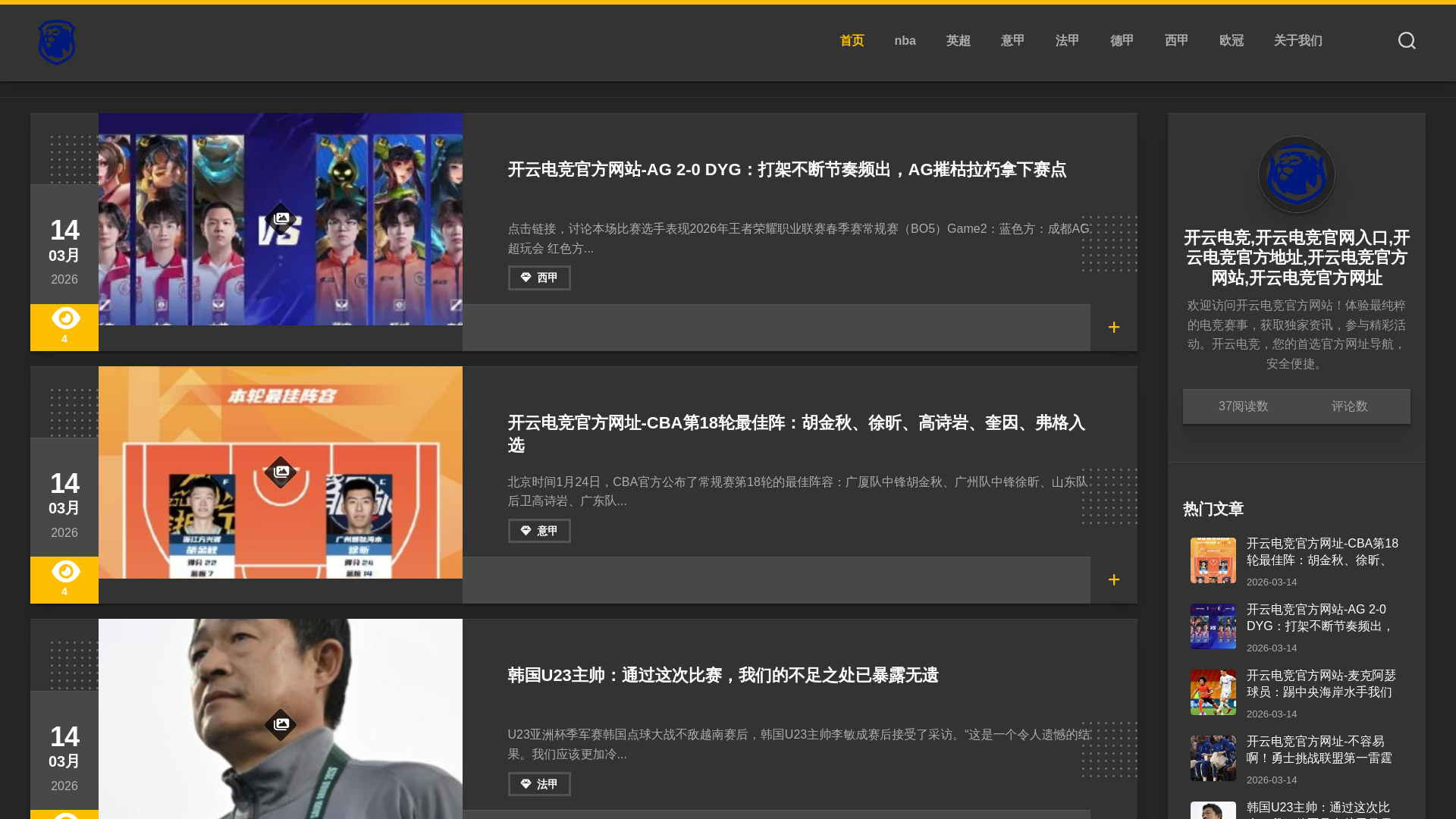This screenshot has height=819, width=1456.
Task: Click the round avatar logo in the sidebar
Action: pos(1297,174)
